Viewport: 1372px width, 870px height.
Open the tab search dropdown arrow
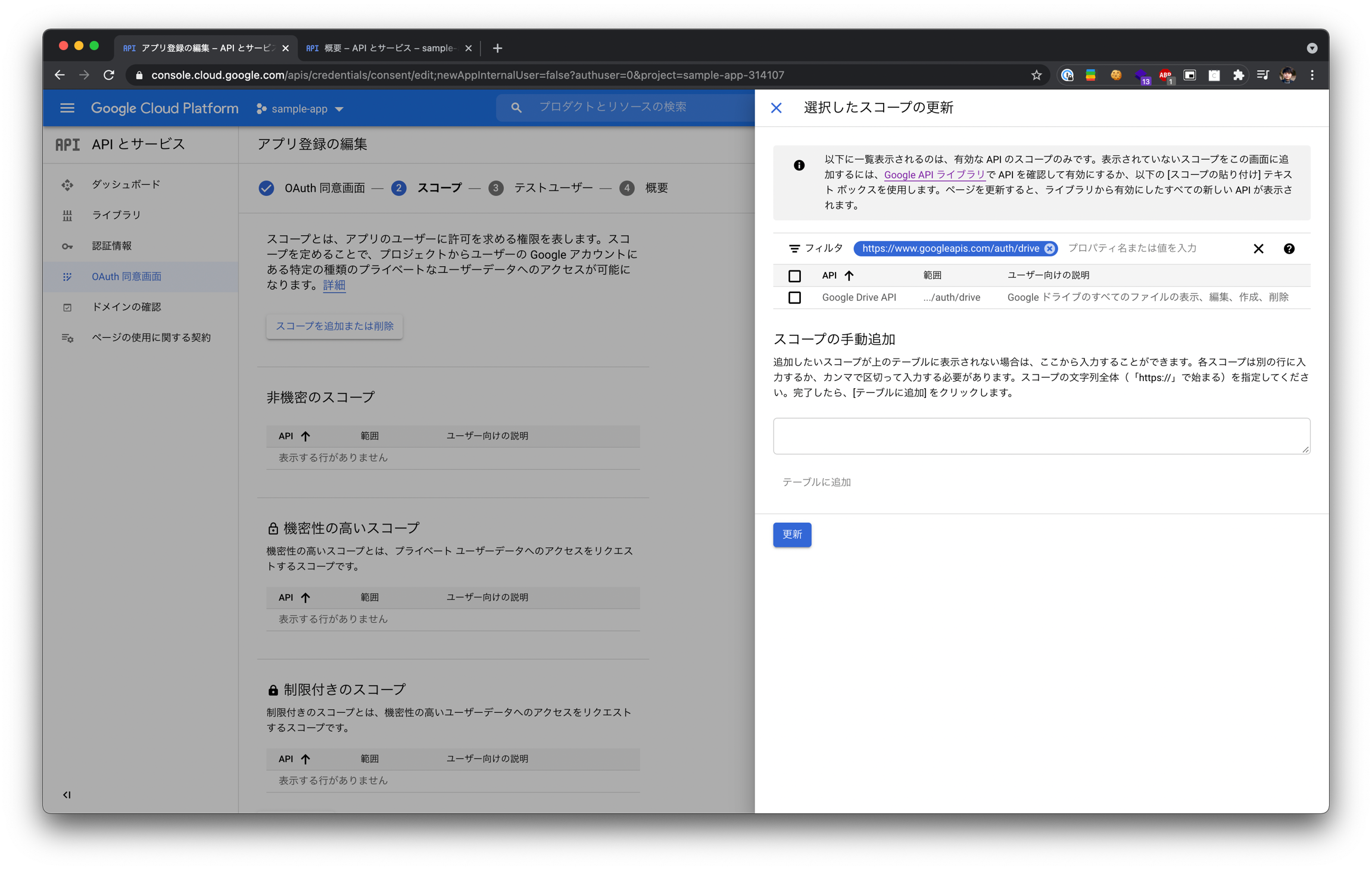(1312, 48)
